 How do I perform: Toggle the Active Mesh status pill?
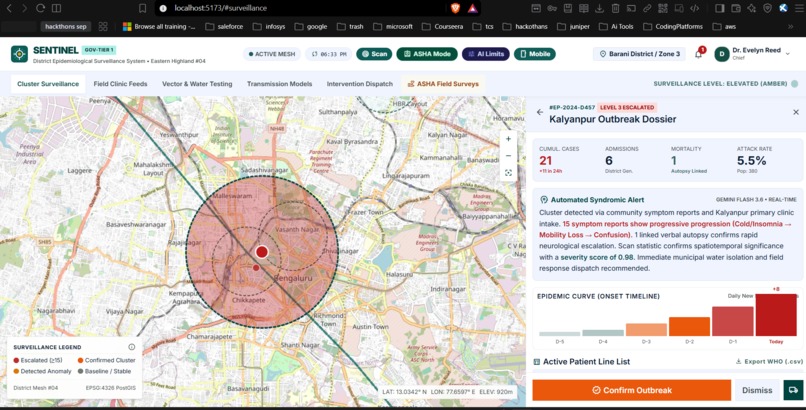[x=271, y=54]
